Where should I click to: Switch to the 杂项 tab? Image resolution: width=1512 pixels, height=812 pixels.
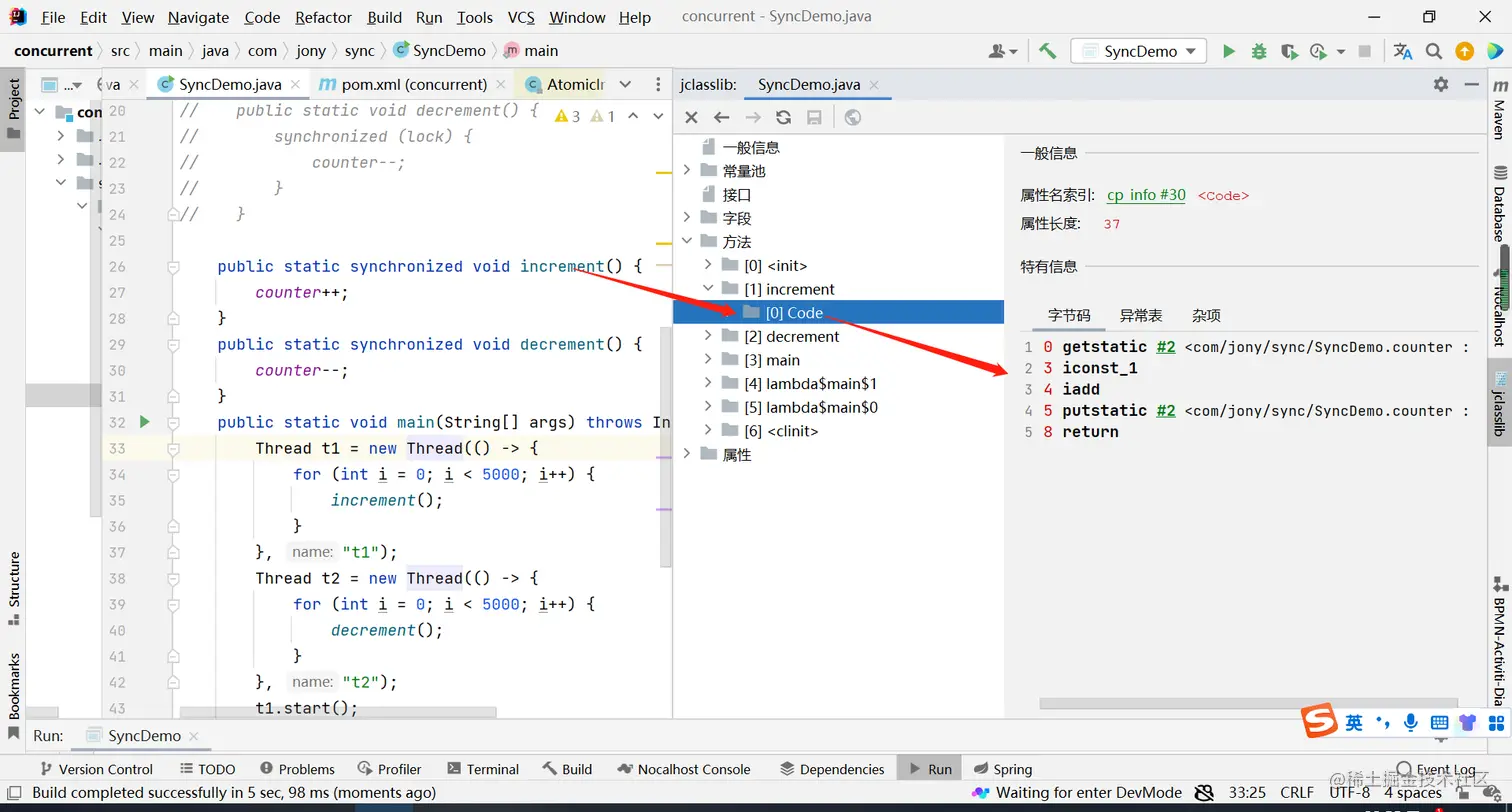(1206, 315)
